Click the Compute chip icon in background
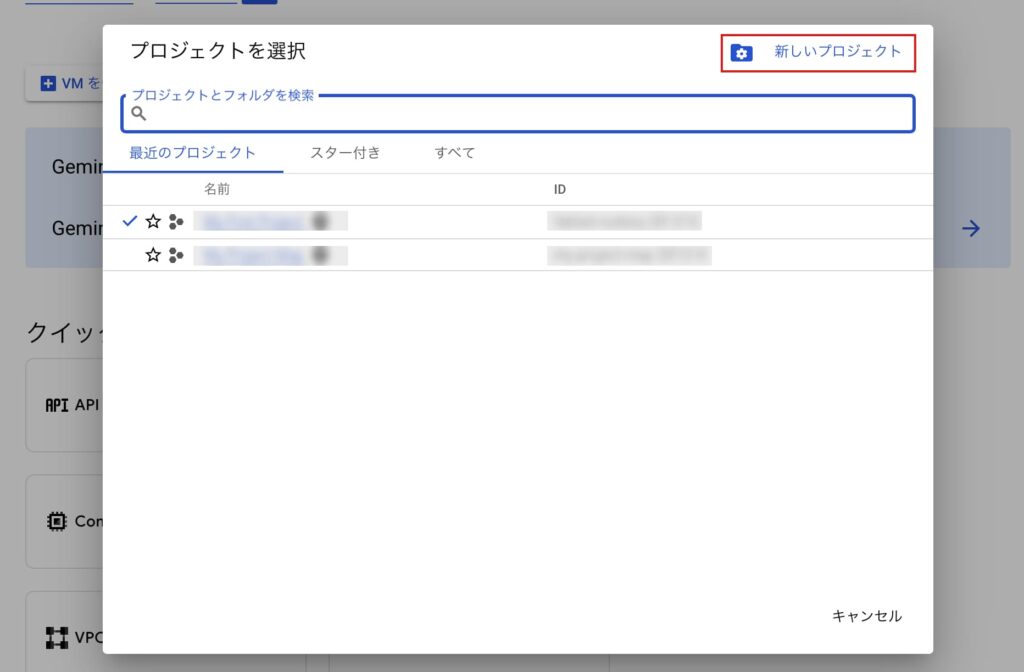This screenshot has width=1024, height=672. (x=57, y=521)
